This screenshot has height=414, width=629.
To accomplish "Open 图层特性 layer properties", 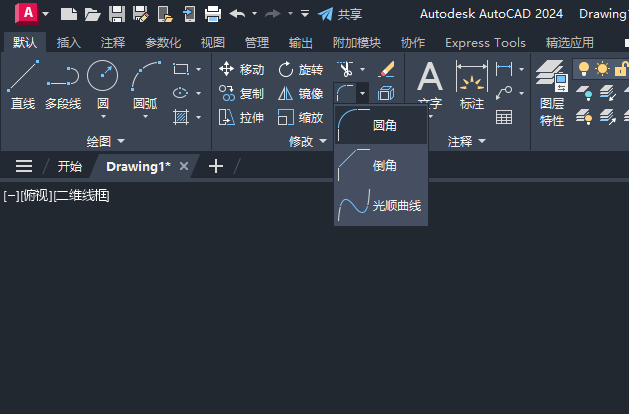I will click(551, 93).
